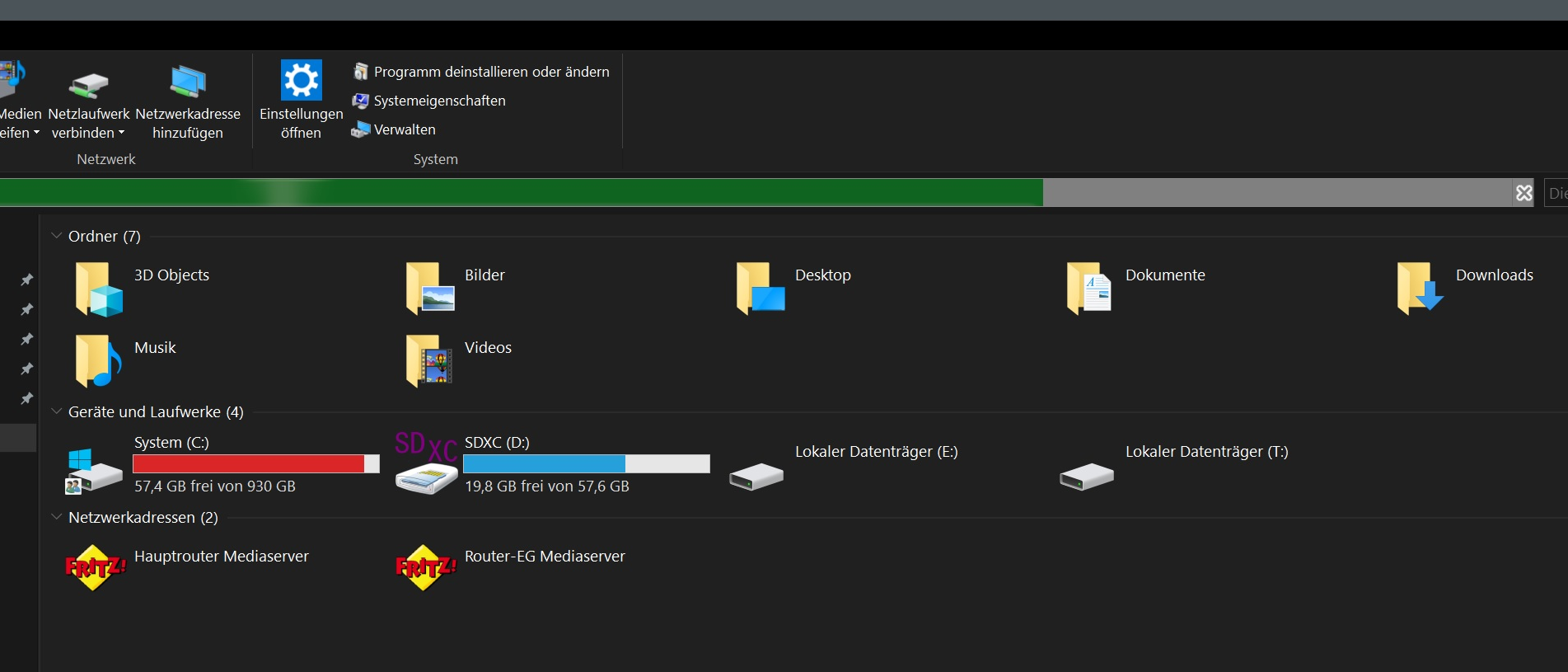This screenshot has height=672, width=1568.
Task: Click the SDXC (D:) blue usage bar
Action: [x=587, y=463]
